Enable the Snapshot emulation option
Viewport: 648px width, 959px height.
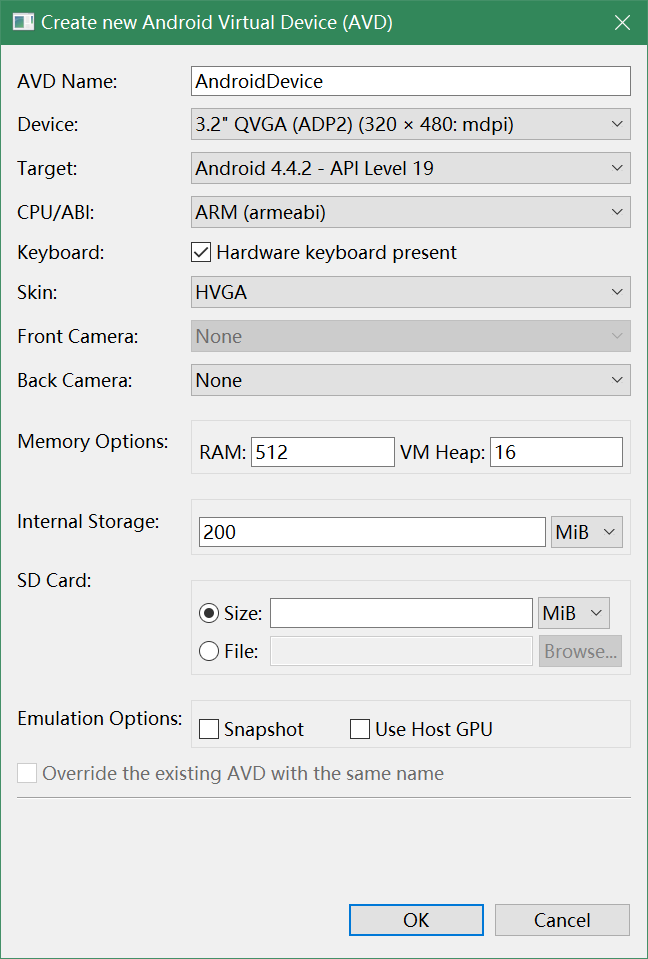coord(209,729)
